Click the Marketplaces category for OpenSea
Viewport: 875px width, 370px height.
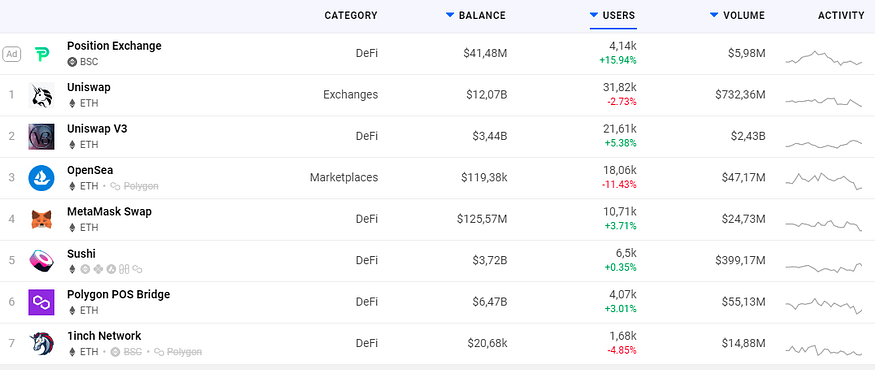(344, 177)
